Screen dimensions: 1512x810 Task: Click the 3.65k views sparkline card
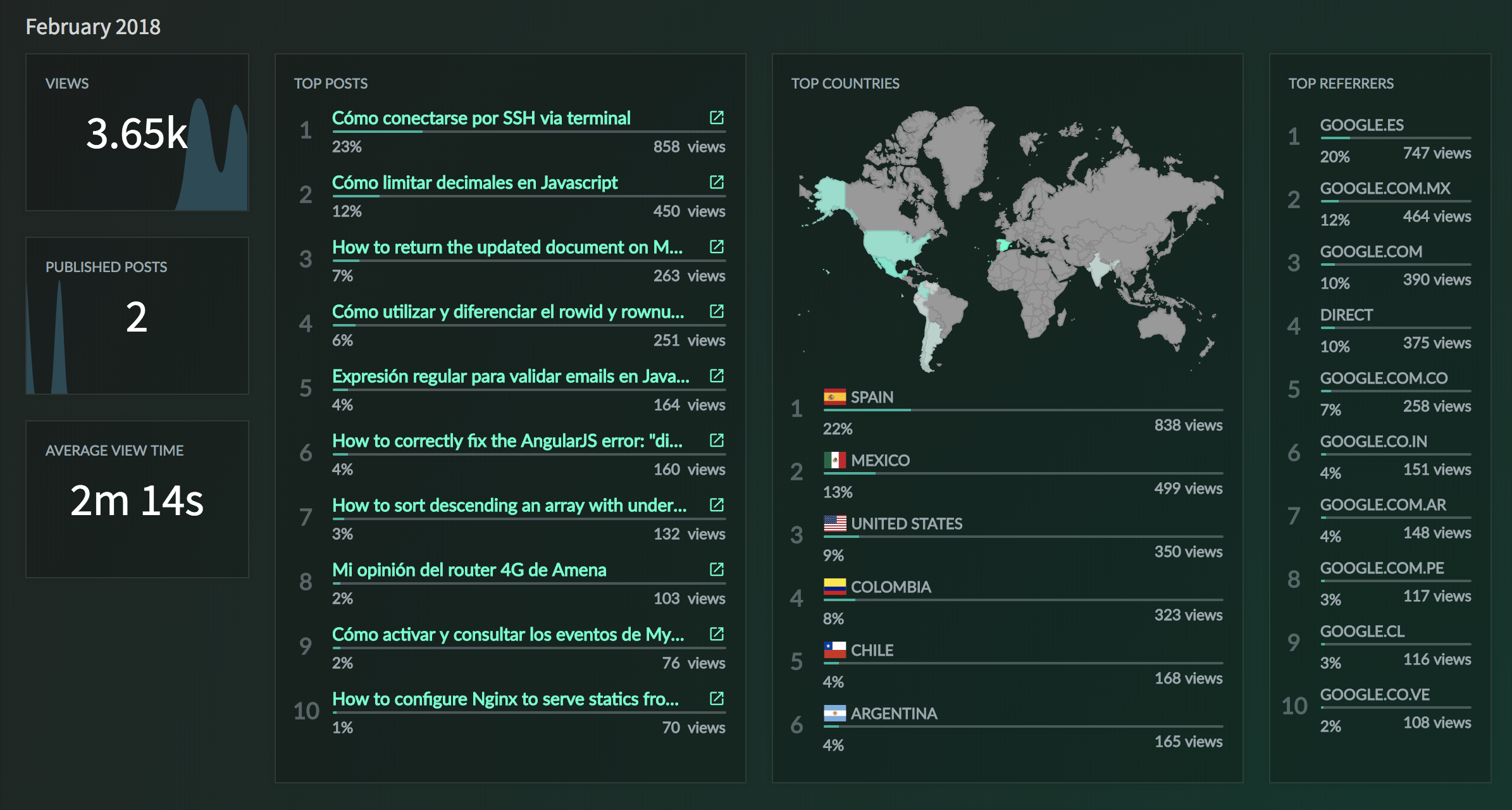(137, 132)
